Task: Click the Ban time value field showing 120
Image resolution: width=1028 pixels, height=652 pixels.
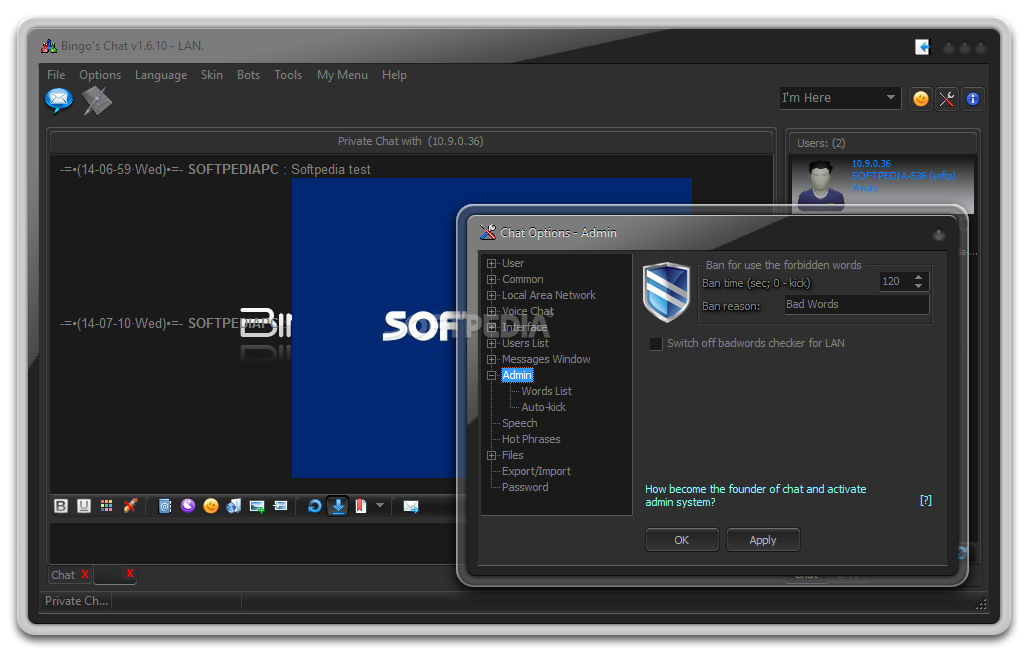Action: coord(895,281)
